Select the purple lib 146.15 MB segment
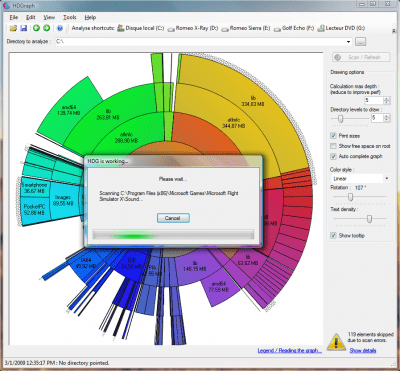This screenshot has height=371, width=400. click(x=194, y=265)
